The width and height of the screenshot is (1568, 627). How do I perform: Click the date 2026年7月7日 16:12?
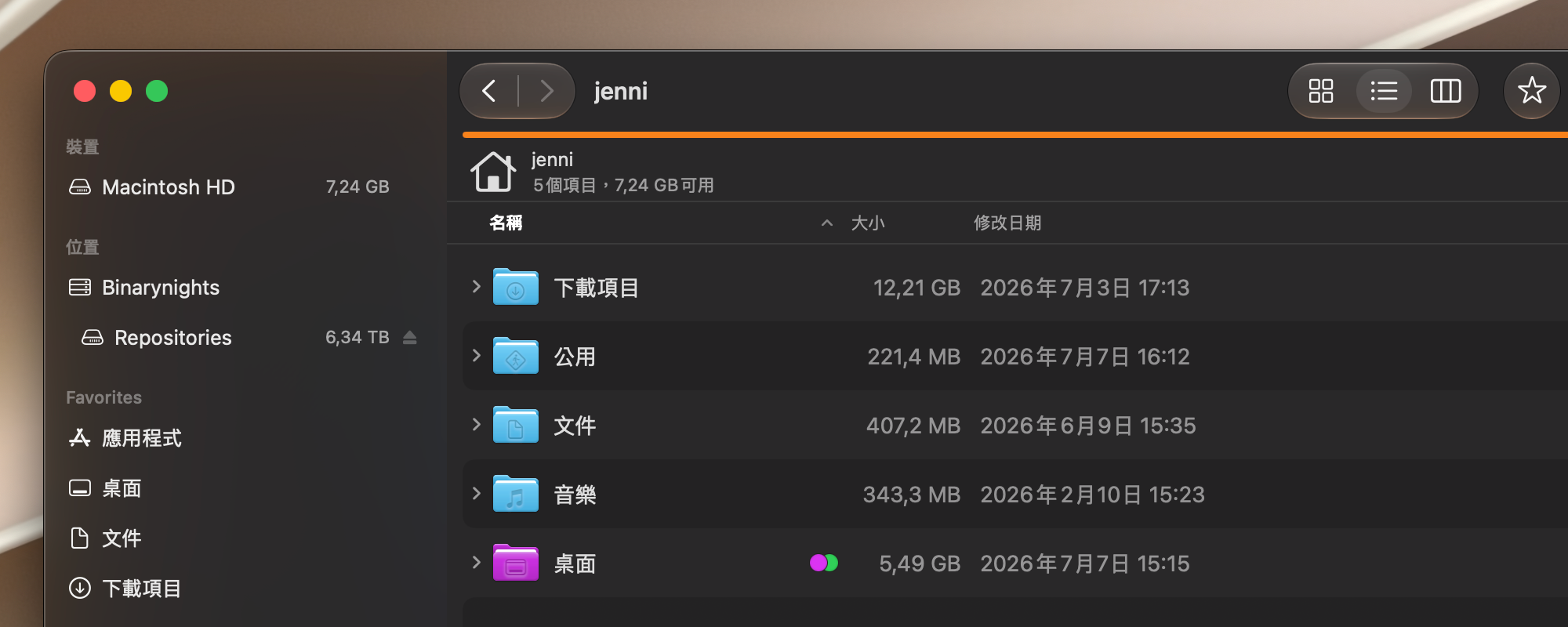pyautogui.click(x=1085, y=357)
